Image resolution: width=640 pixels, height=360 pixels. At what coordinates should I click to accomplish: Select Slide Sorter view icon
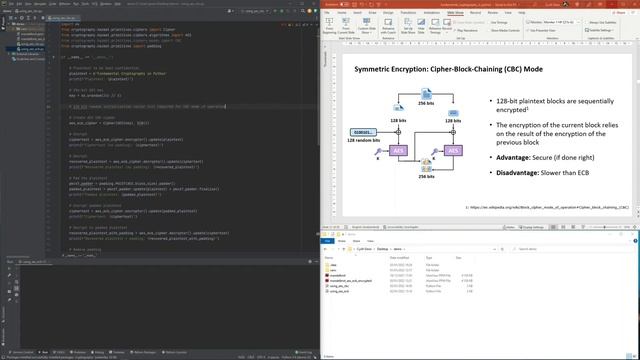(563, 227)
